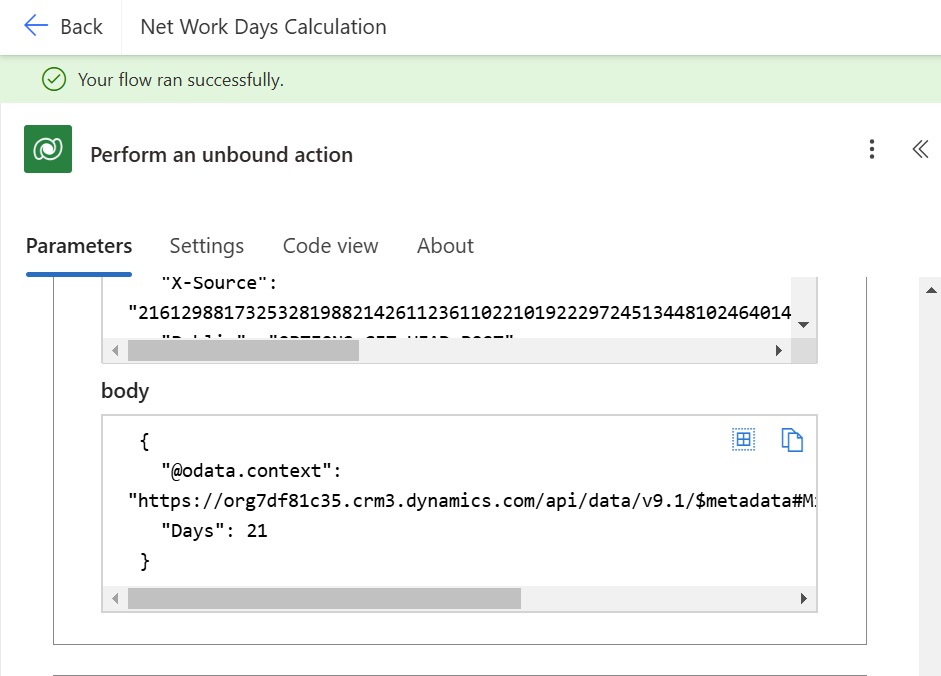This screenshot has height=676, width=941.
Task: Click the "X-Source" header key
Action: tap(219, 283)
